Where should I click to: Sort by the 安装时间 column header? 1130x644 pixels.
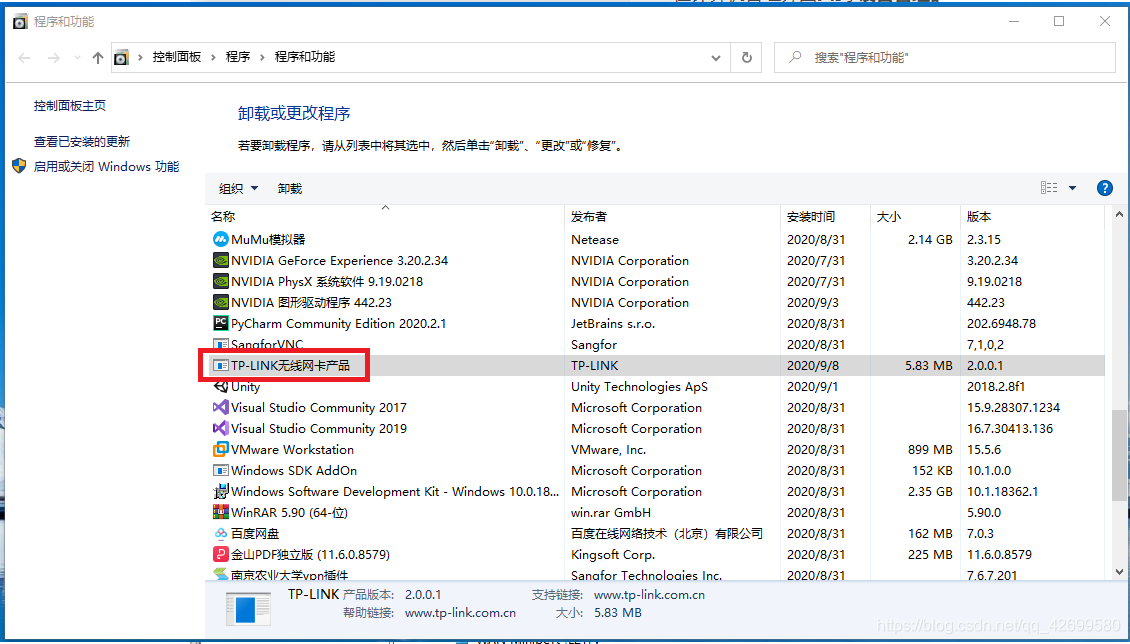click(x=826, y=216)
